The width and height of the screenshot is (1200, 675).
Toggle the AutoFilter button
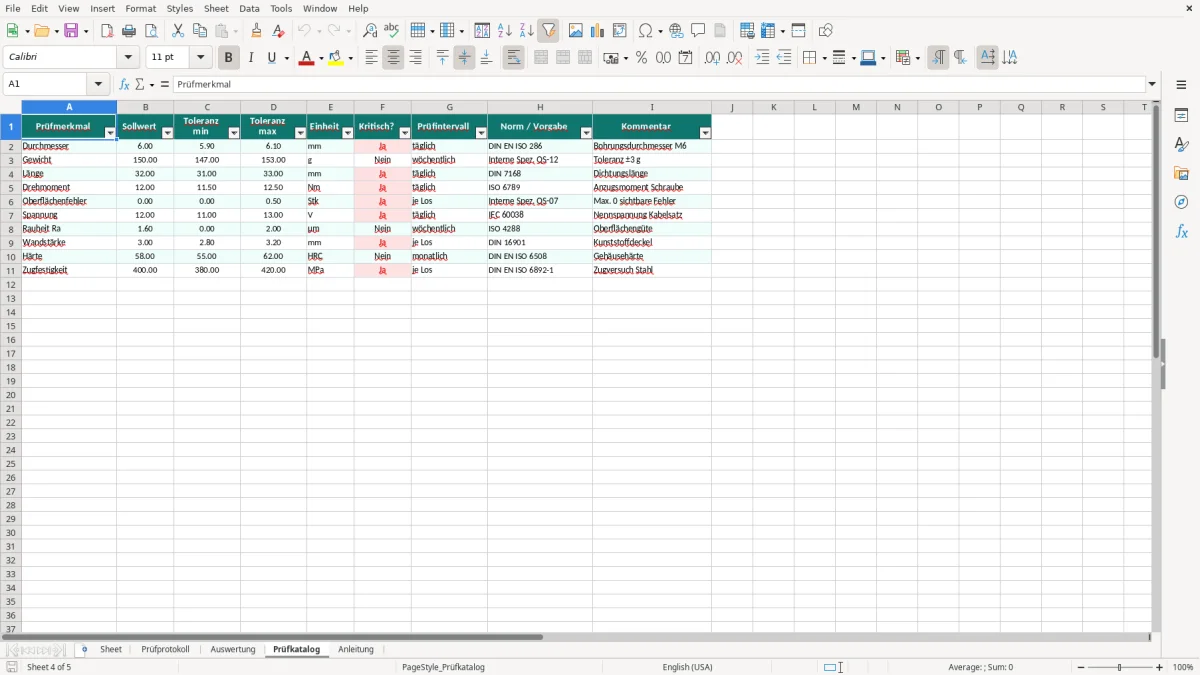click(x=548, y=31)
